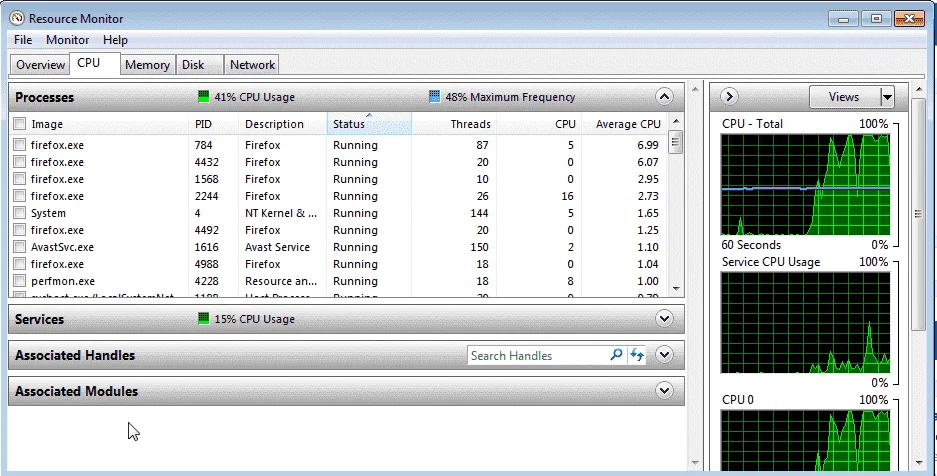The width and height of the screenshot is (937, 476).
Task: Click the Resource Monitor title bar icon
Action: [x=16, y=19]
